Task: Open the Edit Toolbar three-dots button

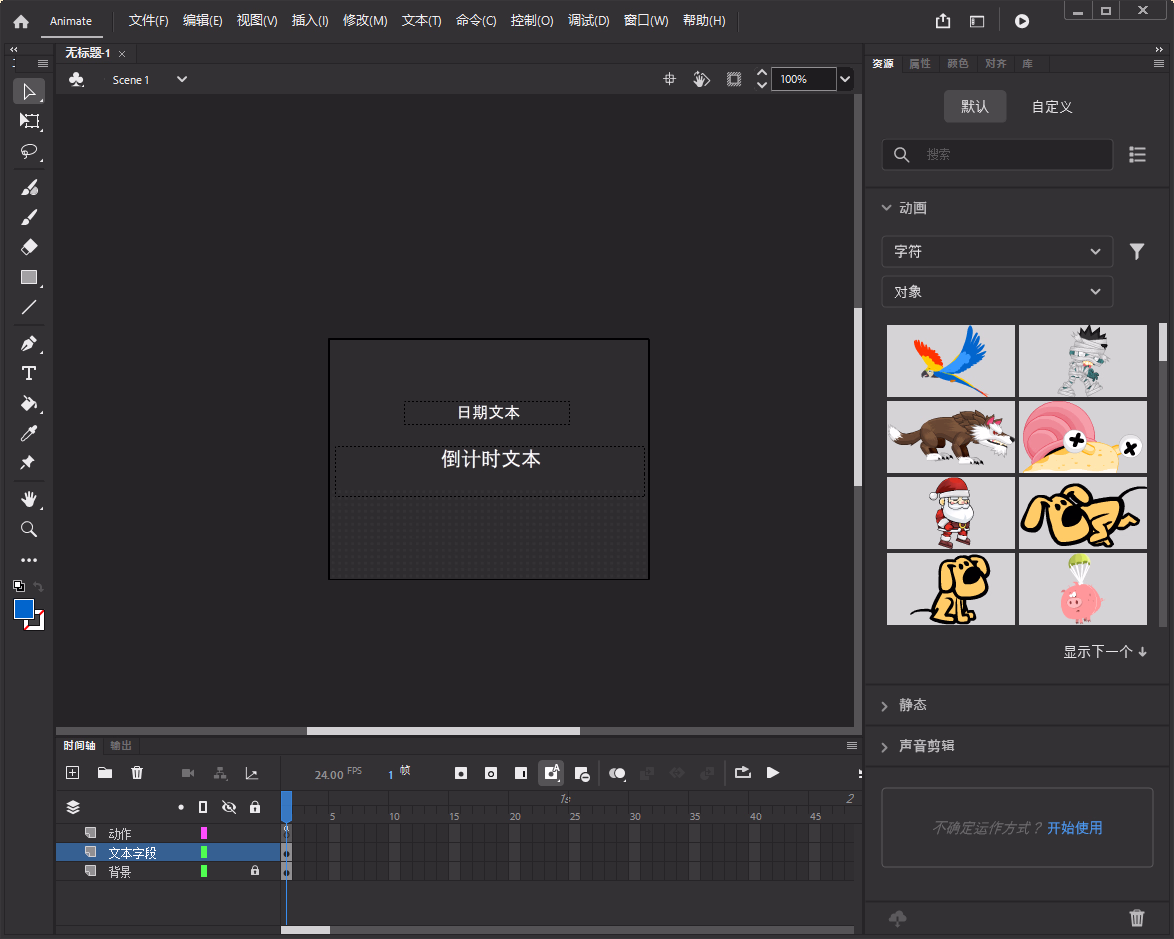Action: point(28,559)
